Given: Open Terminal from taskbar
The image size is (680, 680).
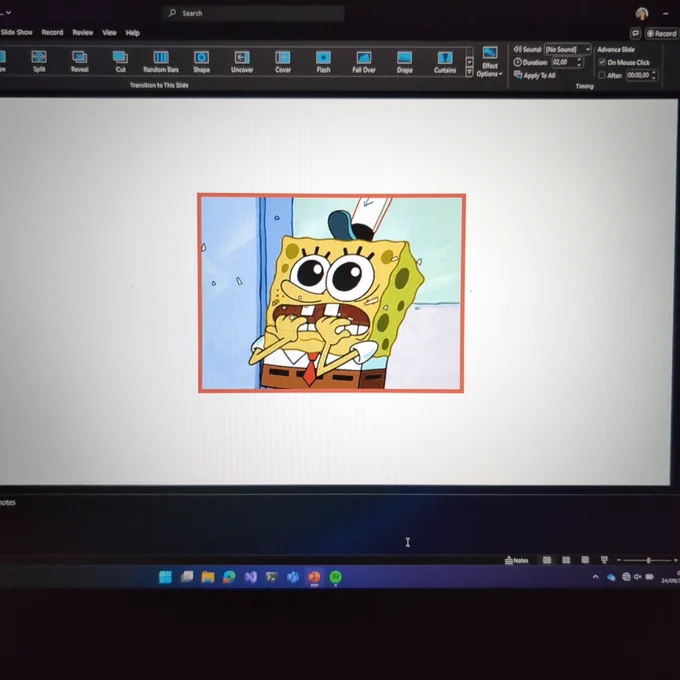Looking at the screenshot, I should (272, 577).
